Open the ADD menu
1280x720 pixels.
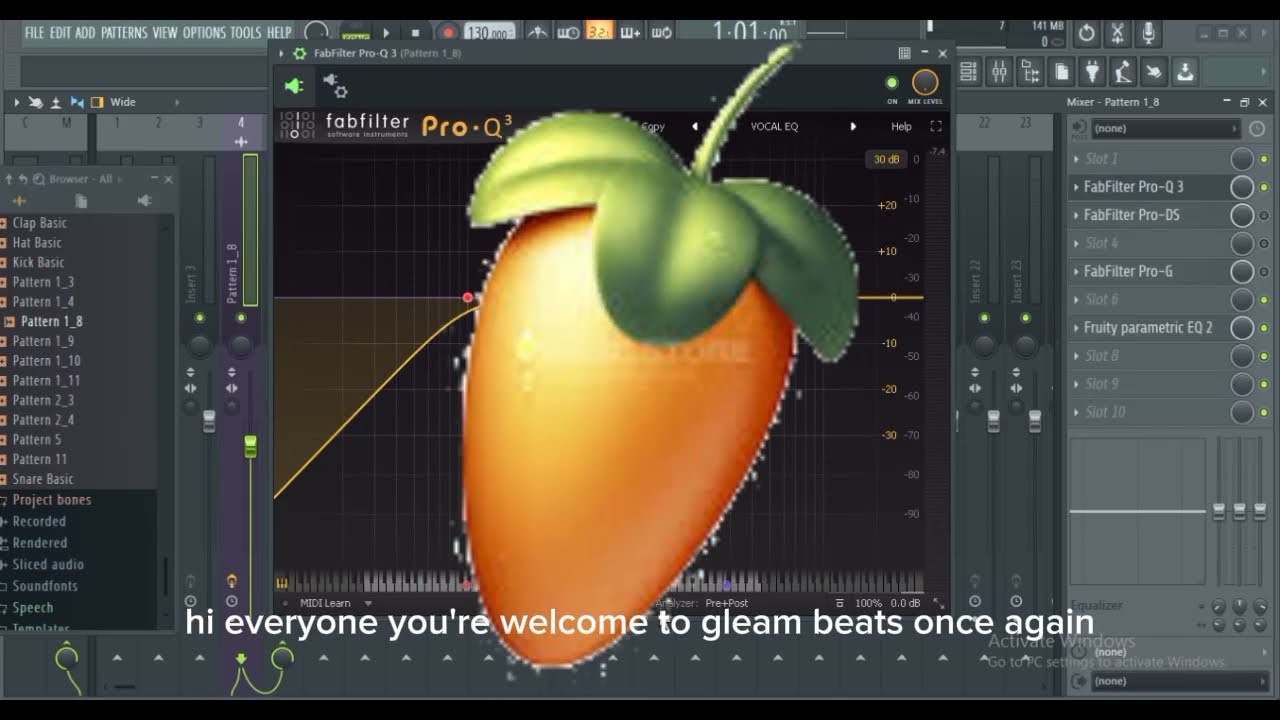click(x=86, y=33)
